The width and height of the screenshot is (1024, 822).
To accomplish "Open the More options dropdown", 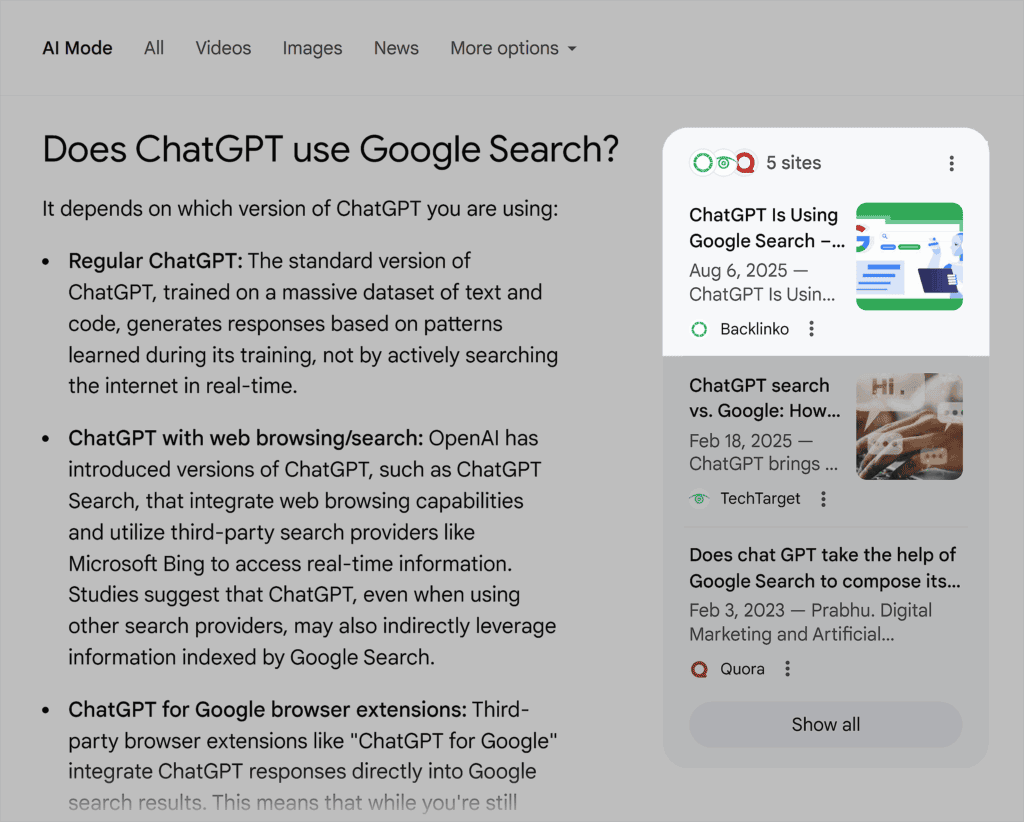I will 513,48.
